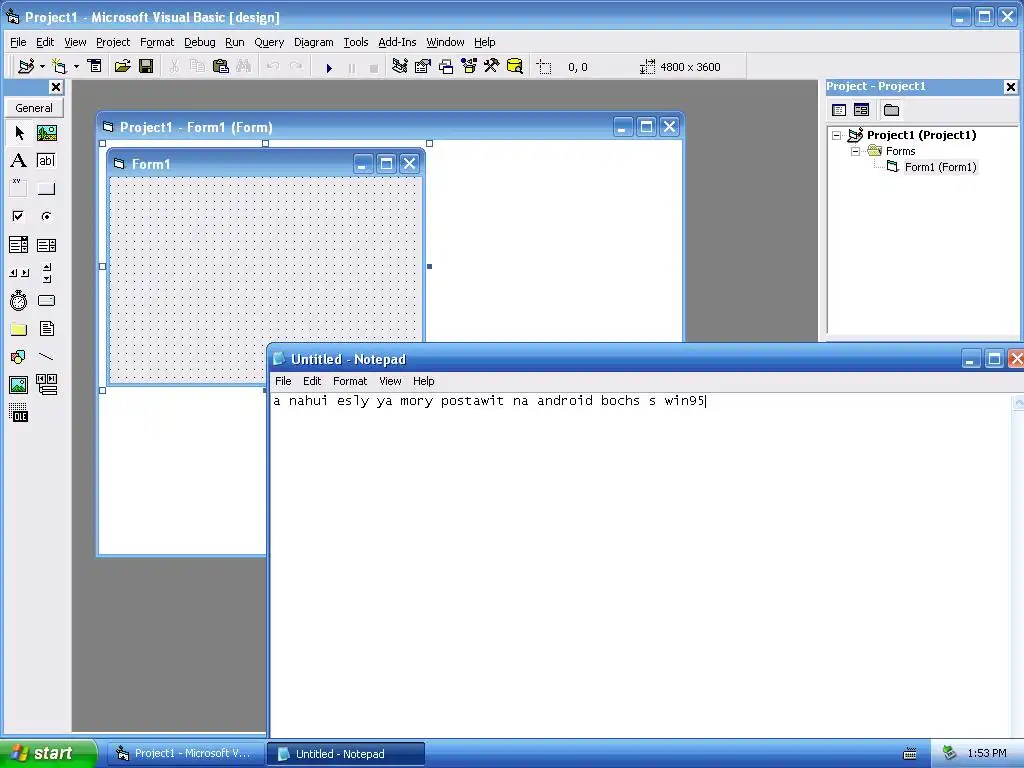
Task: Open the Data View Window icon
Action: [515, 67]
